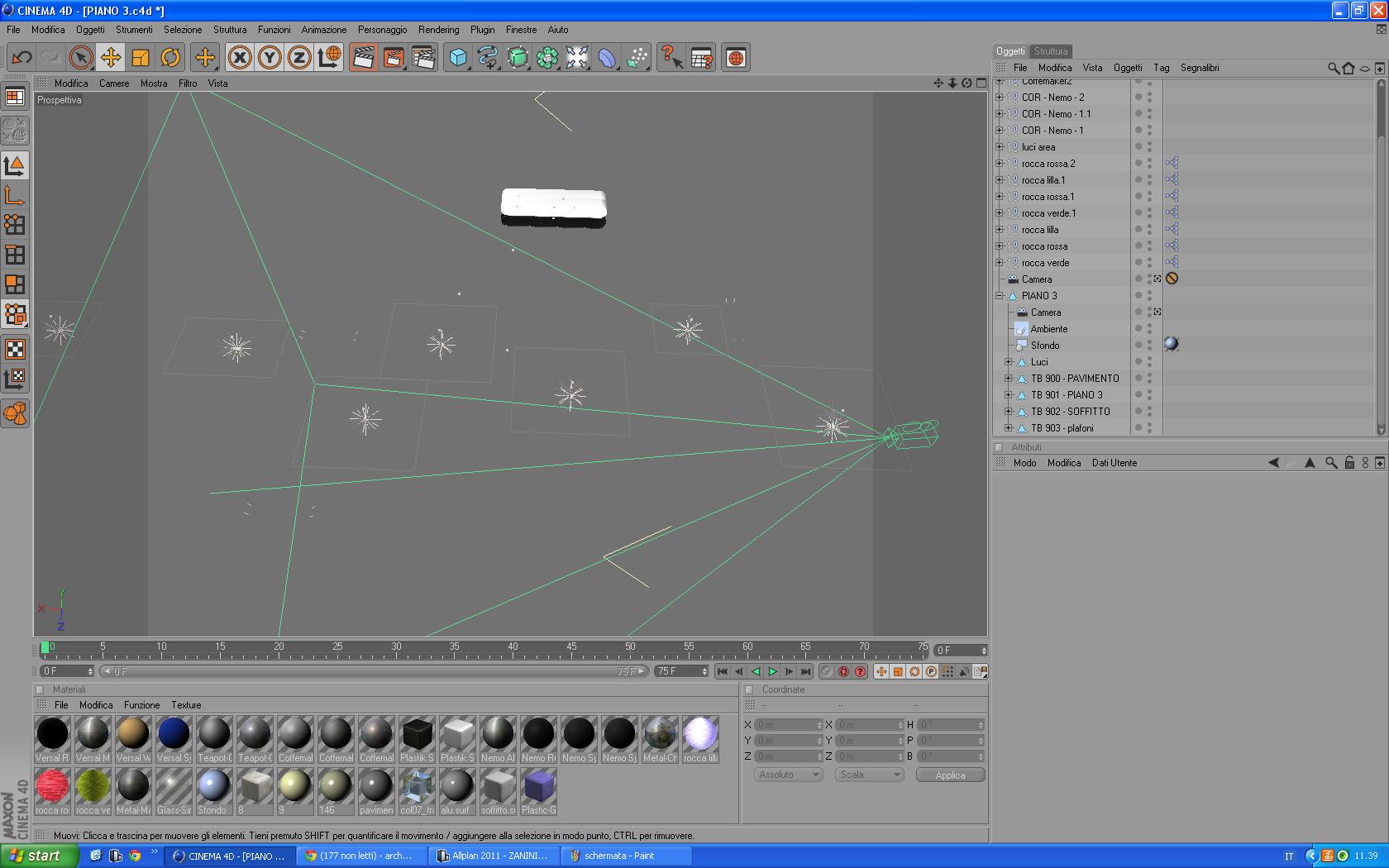The image size is (1389, 868).
Task: Click the Make Editable icon in left toolbar
Action: coord(15,131)
